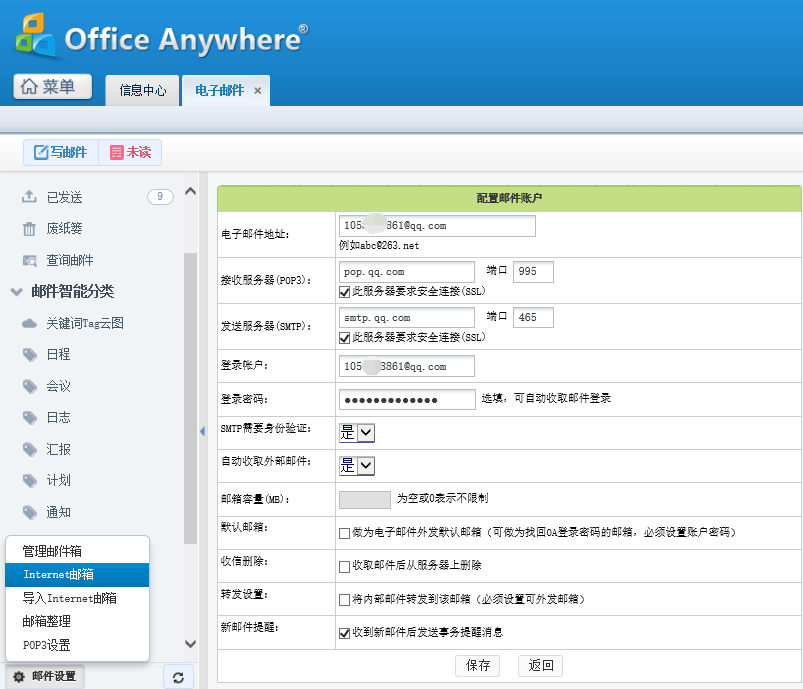Screen dimensions: 803x689
Task: Open SMTP需要身份验证 dropdown
Action: tap(357, 432)
